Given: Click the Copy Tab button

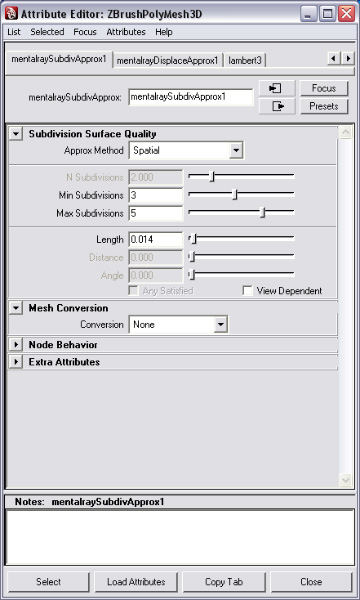Looking at the screenshot, I should [224, 582].
